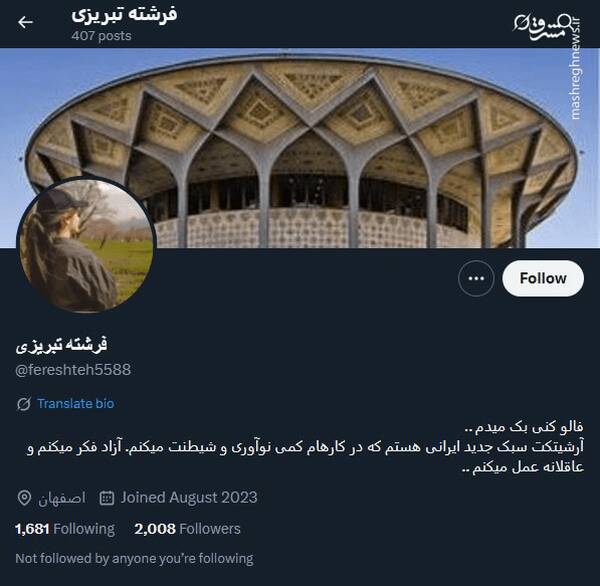Image resolution: width=600 pixels, height=586 pixels.
Task: View the header banner image
Action: (x=300, y=148)
